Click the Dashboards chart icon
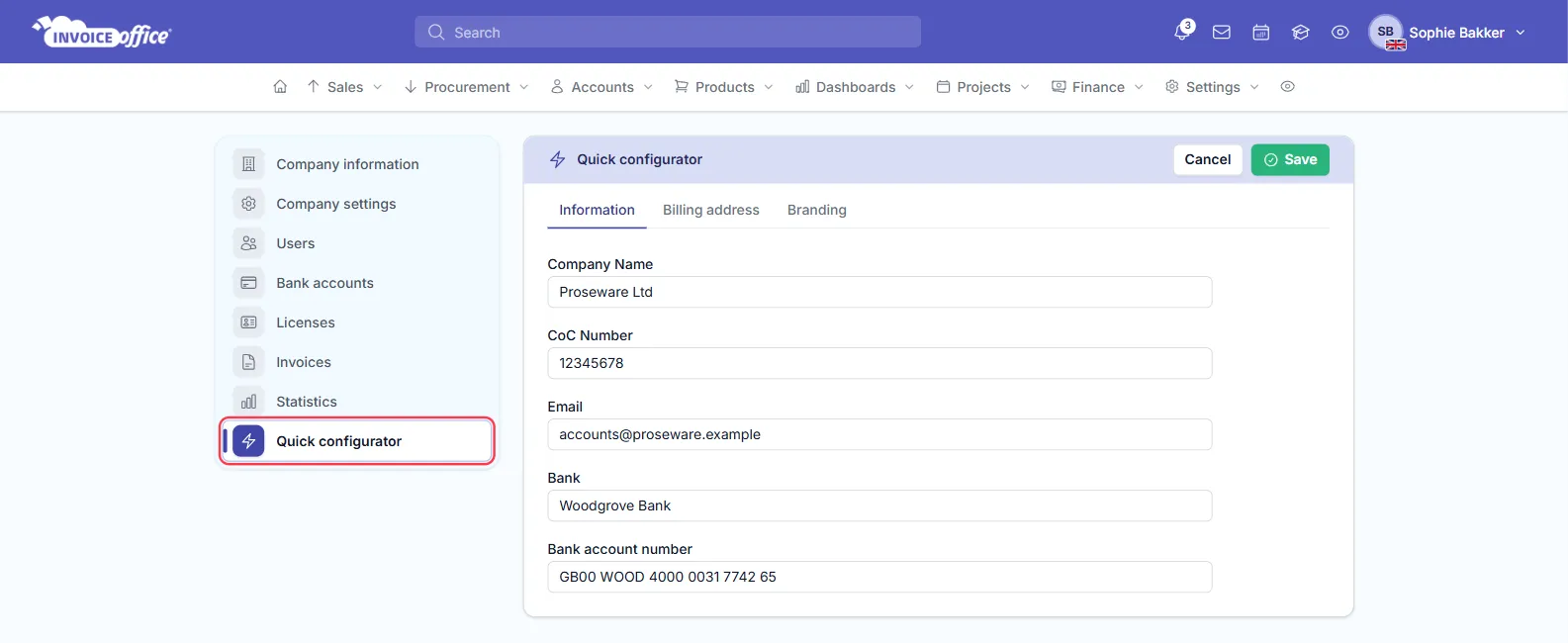Screen dimensions: 1568x643 (802, 87)
